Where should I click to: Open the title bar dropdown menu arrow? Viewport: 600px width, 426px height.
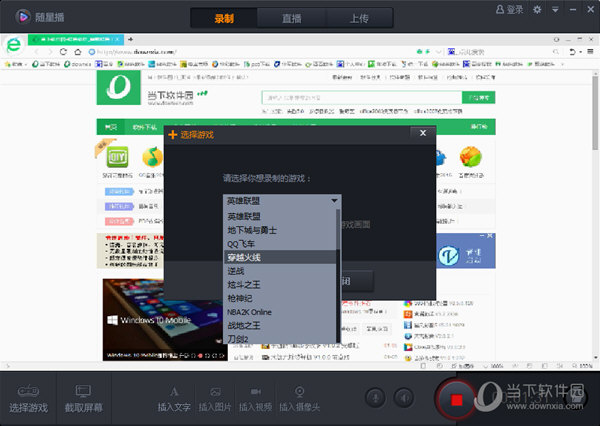(554, 10)
